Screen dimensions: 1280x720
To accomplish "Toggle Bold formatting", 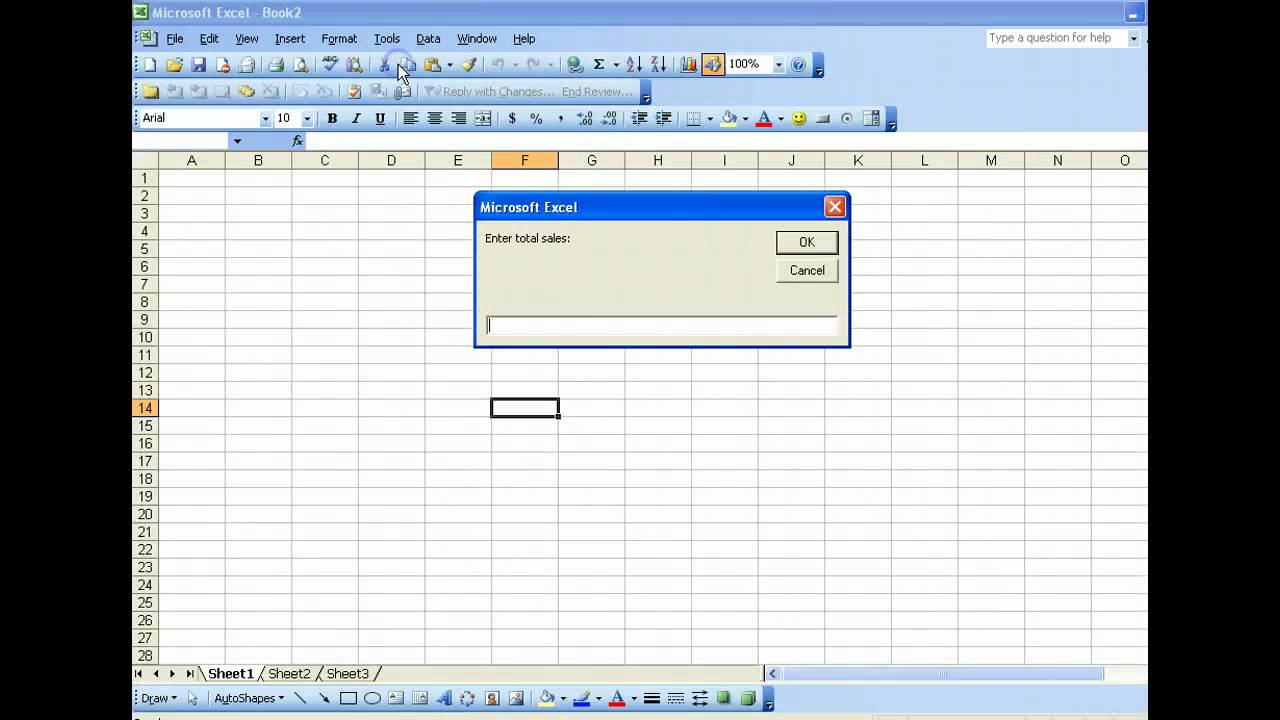I will click(x=332, y=118).
